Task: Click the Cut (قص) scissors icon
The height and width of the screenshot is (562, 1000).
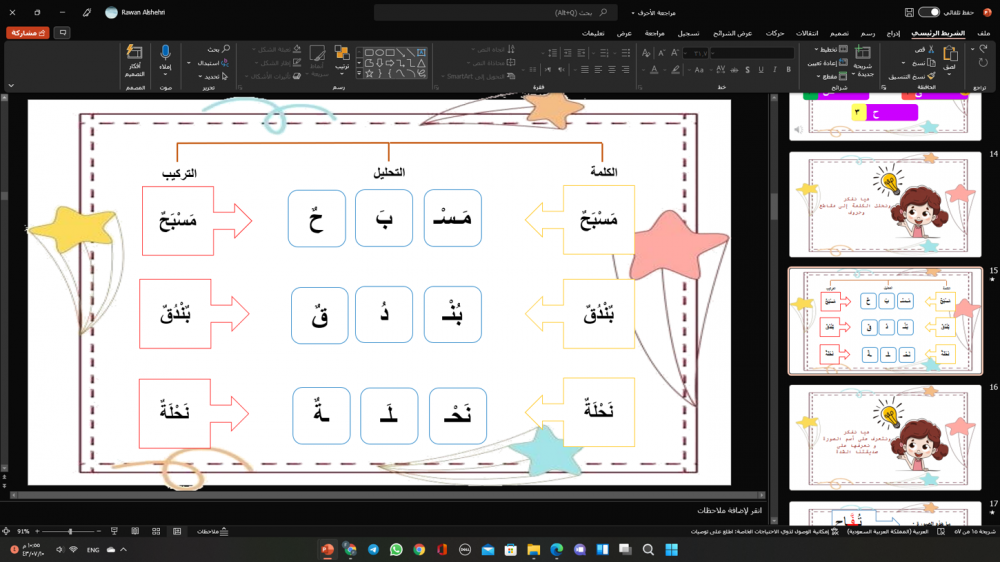Action: [931, 49]
